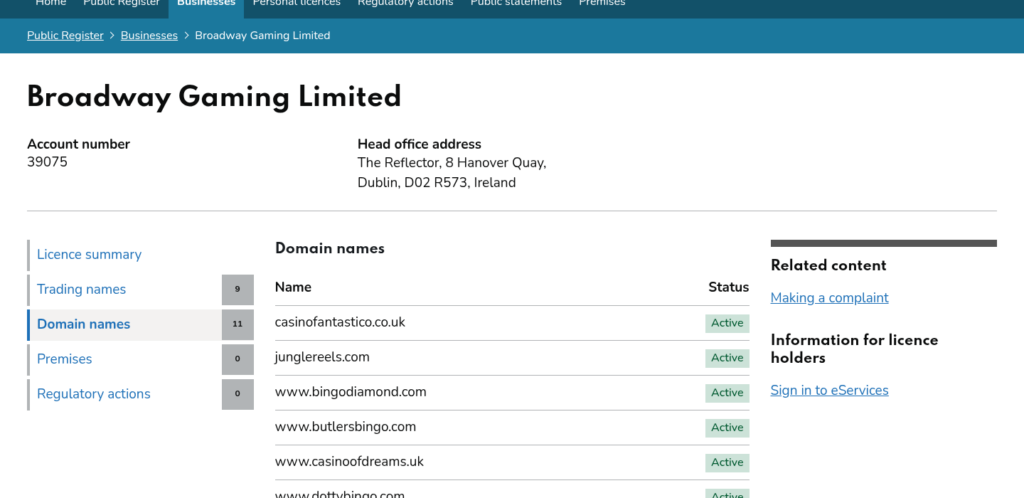Open Premises in top navigation bar
The image size is (1024, 498).
[602, 3]
